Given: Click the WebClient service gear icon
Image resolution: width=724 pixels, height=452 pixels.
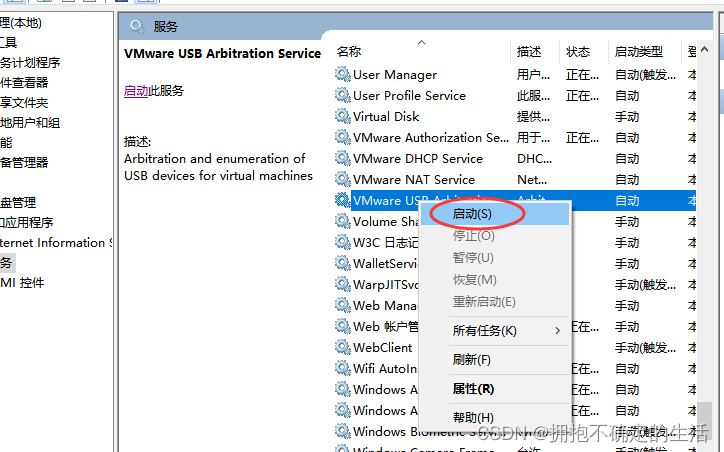Looking at the screenshot, I should pyautogui.click(x=343, y=347).
